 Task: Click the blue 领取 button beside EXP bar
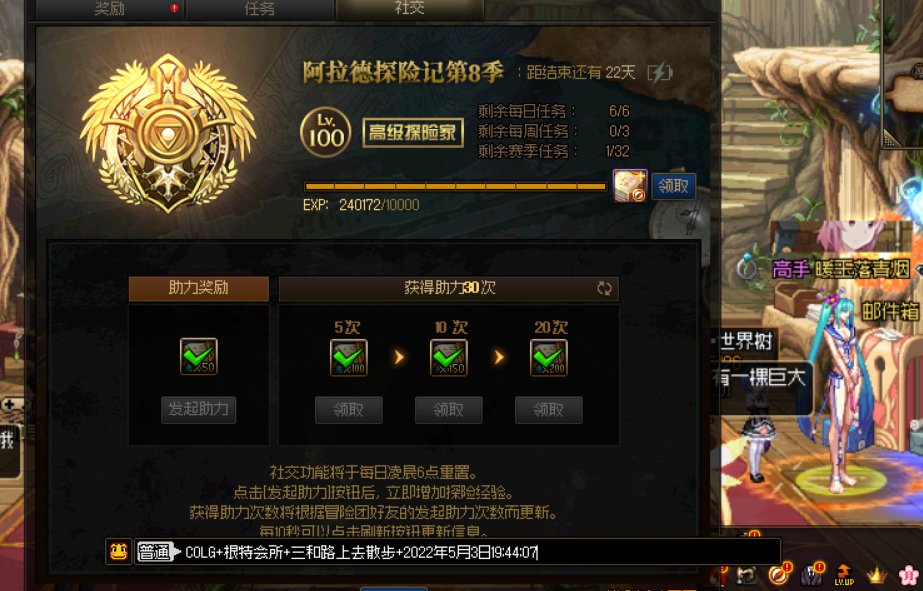tap(673, 186)
